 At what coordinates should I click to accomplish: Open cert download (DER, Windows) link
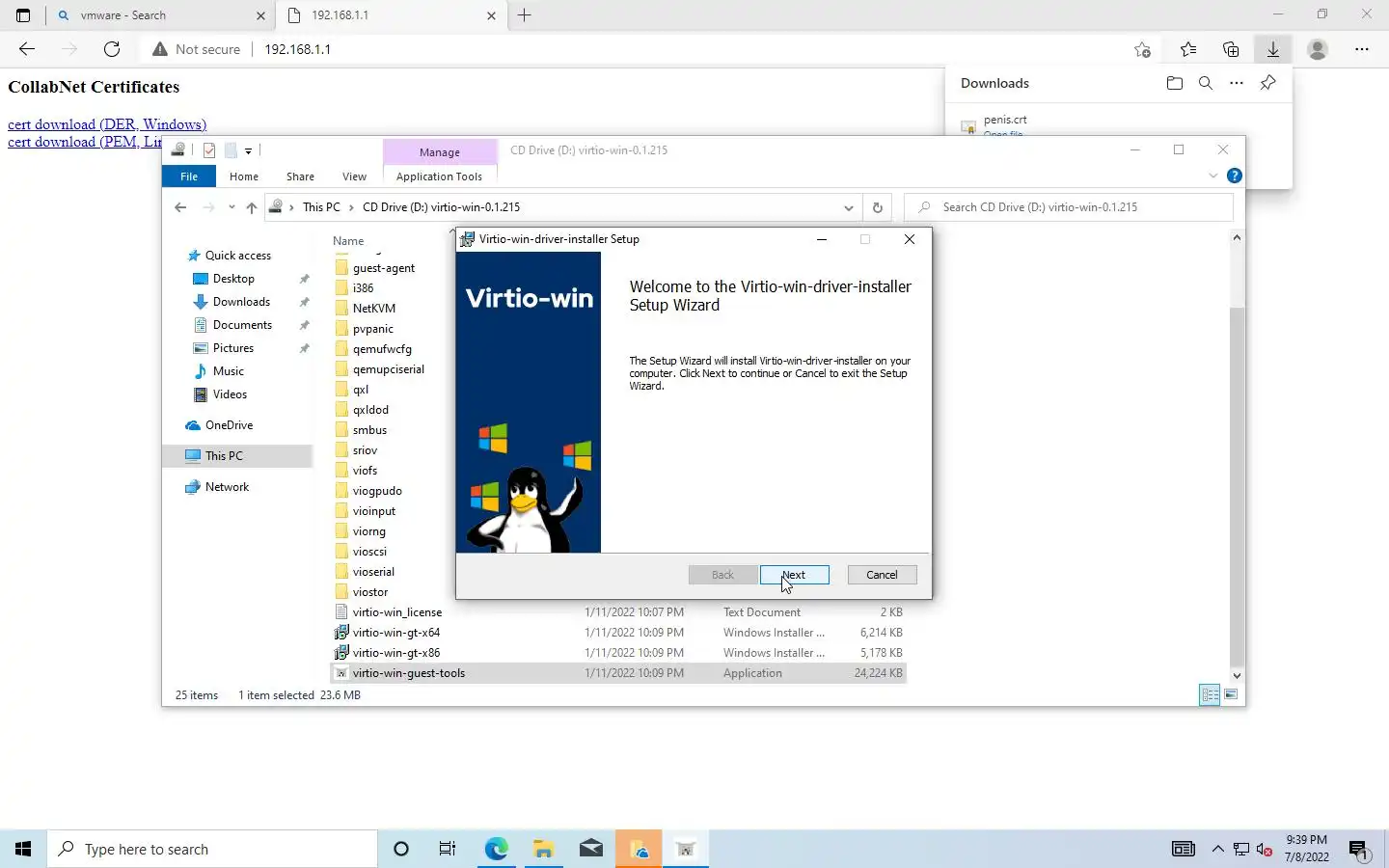click(107, 124)
